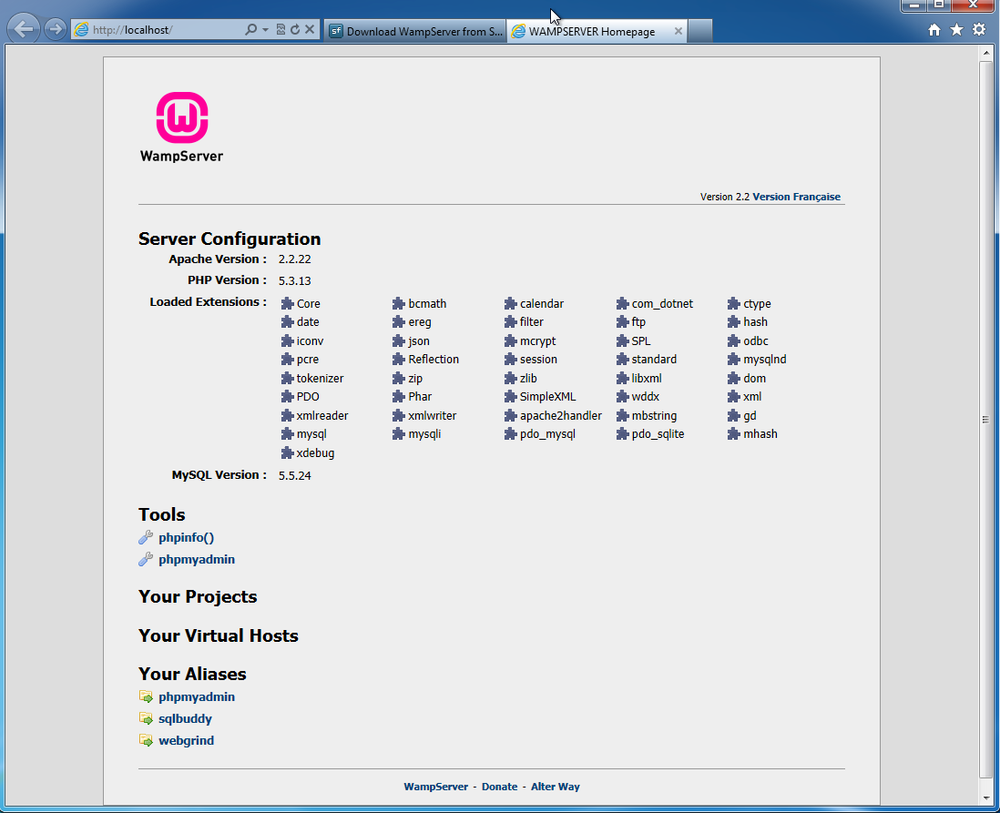The width and height of the screenshot is (1000, 813).
Task: Click the Your Virtual Hosts heading
Action: point(218,636)
